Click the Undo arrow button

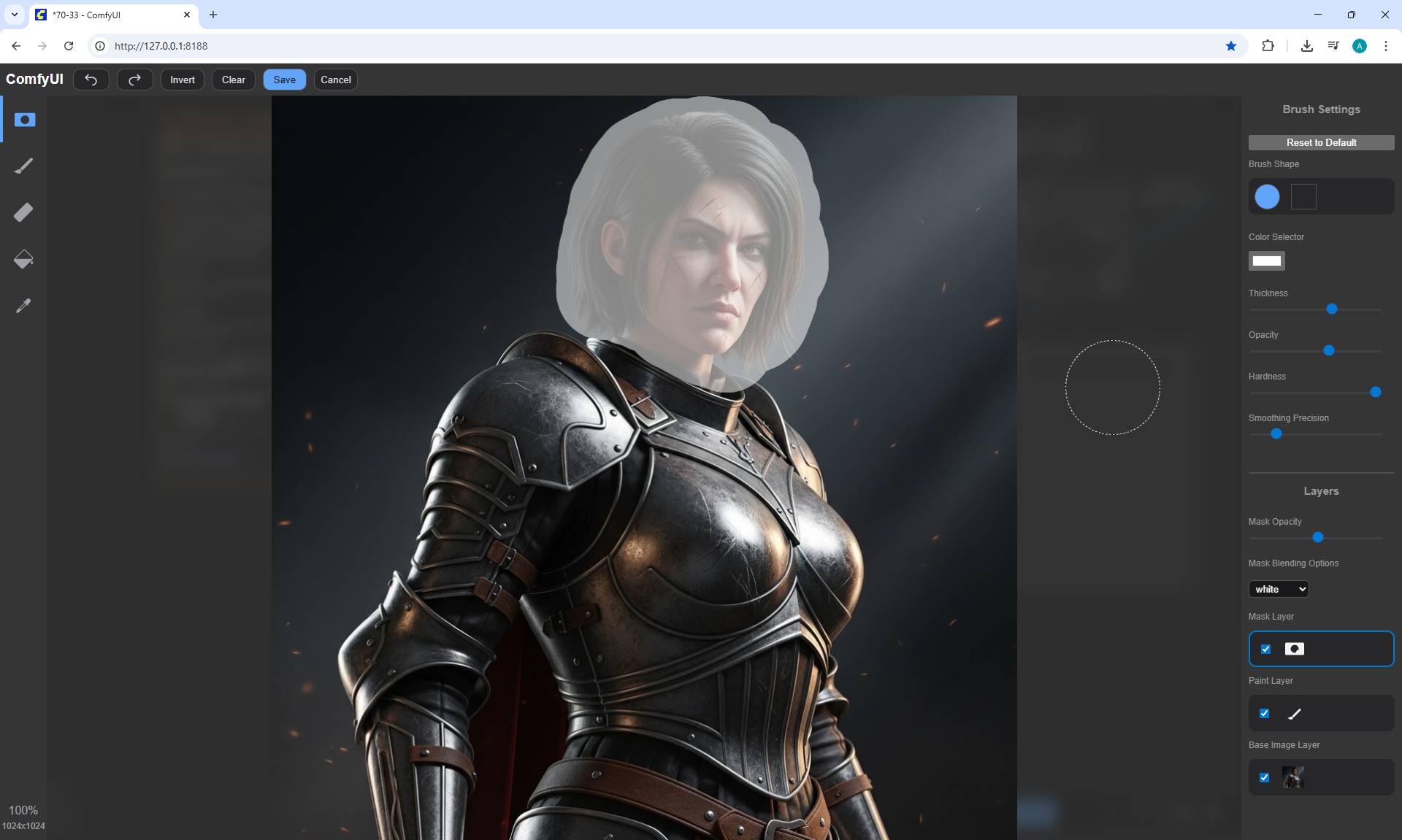tap(91, 80)
